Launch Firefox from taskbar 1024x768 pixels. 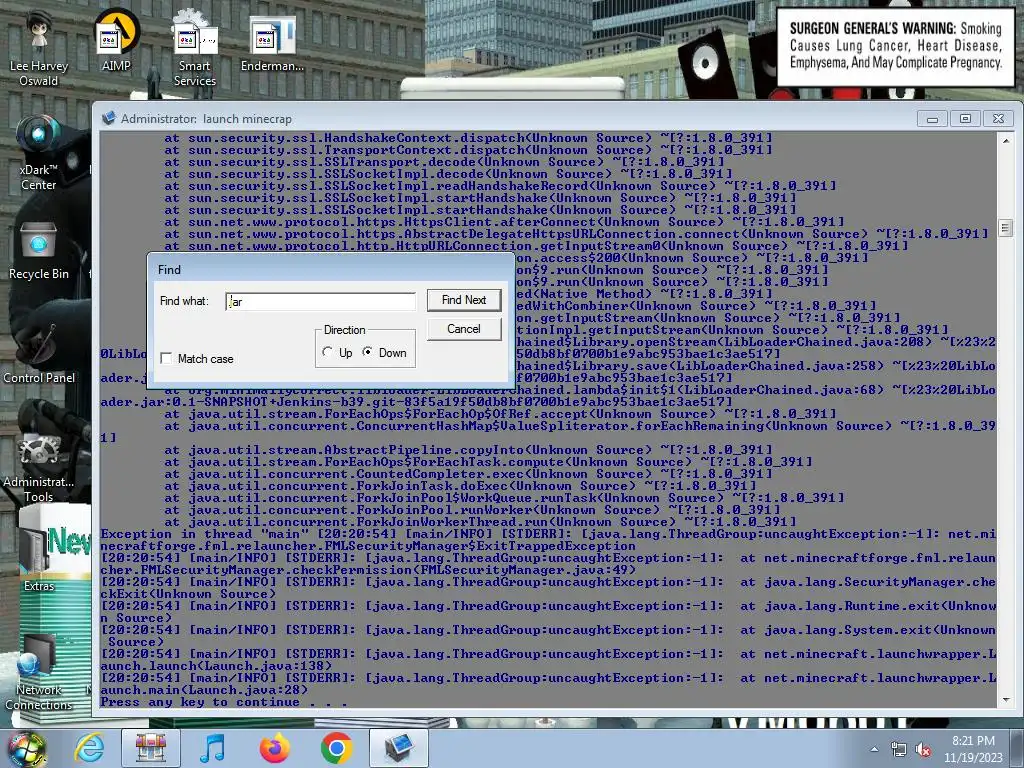click(274, 748)
